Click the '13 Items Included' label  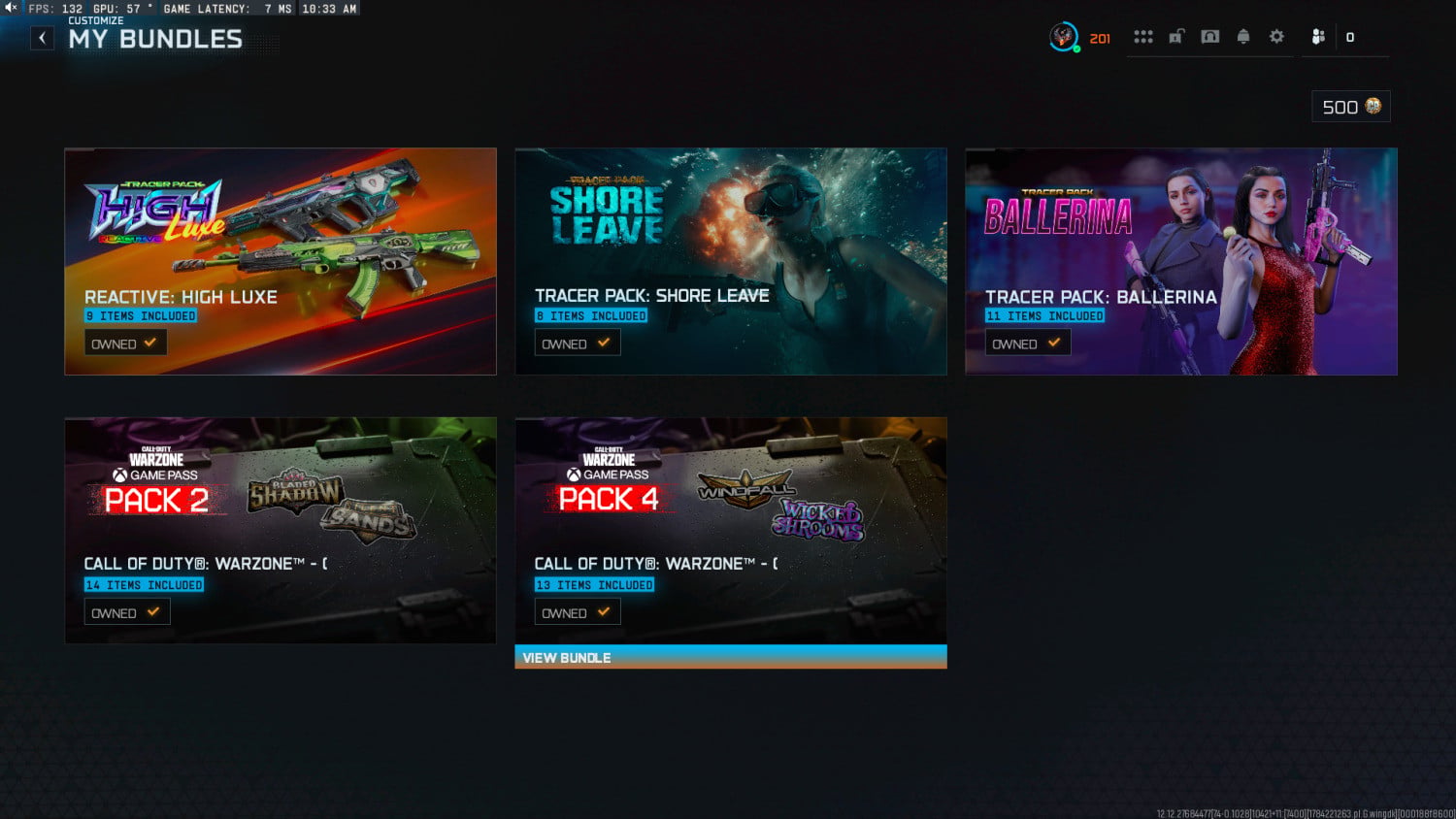pos(594,584)
